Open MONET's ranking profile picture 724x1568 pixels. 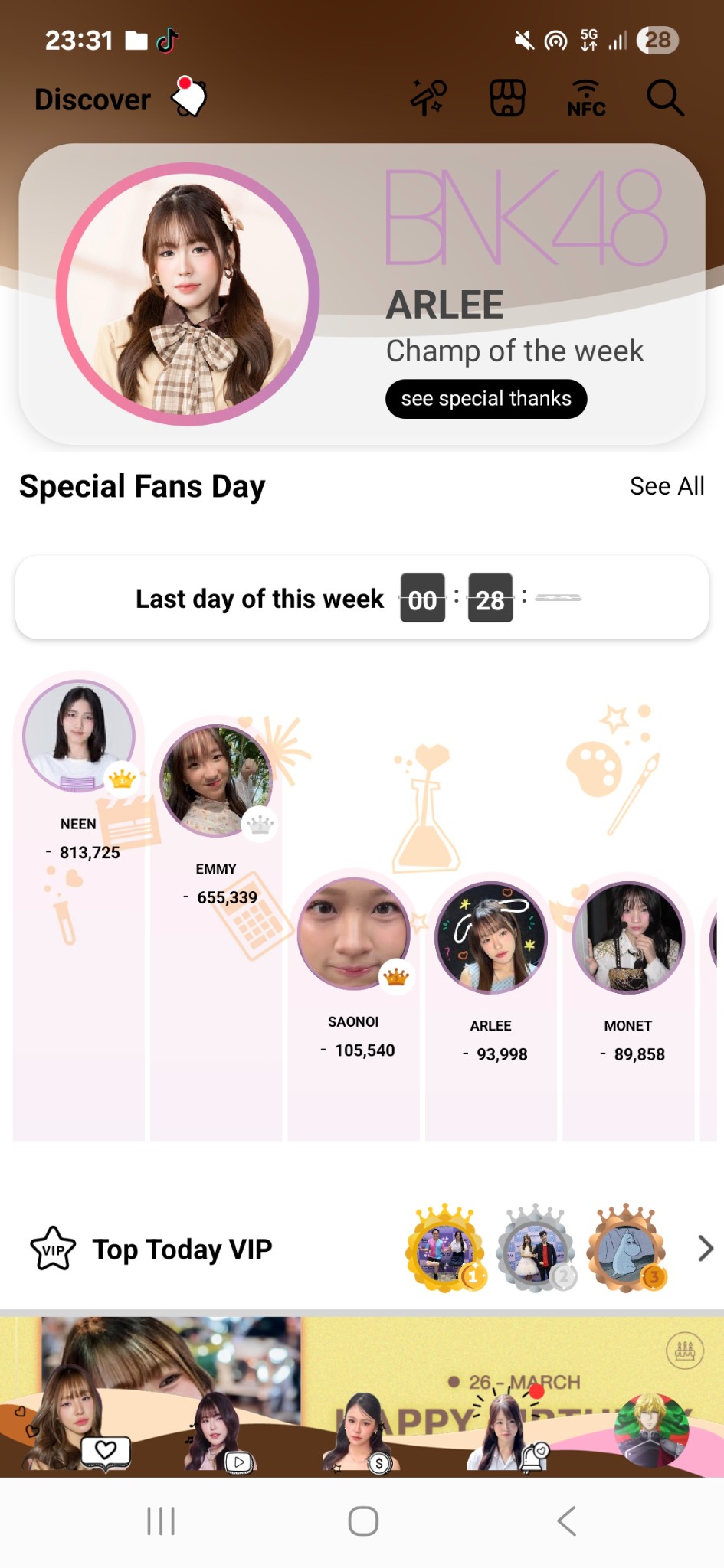[628, 938]
